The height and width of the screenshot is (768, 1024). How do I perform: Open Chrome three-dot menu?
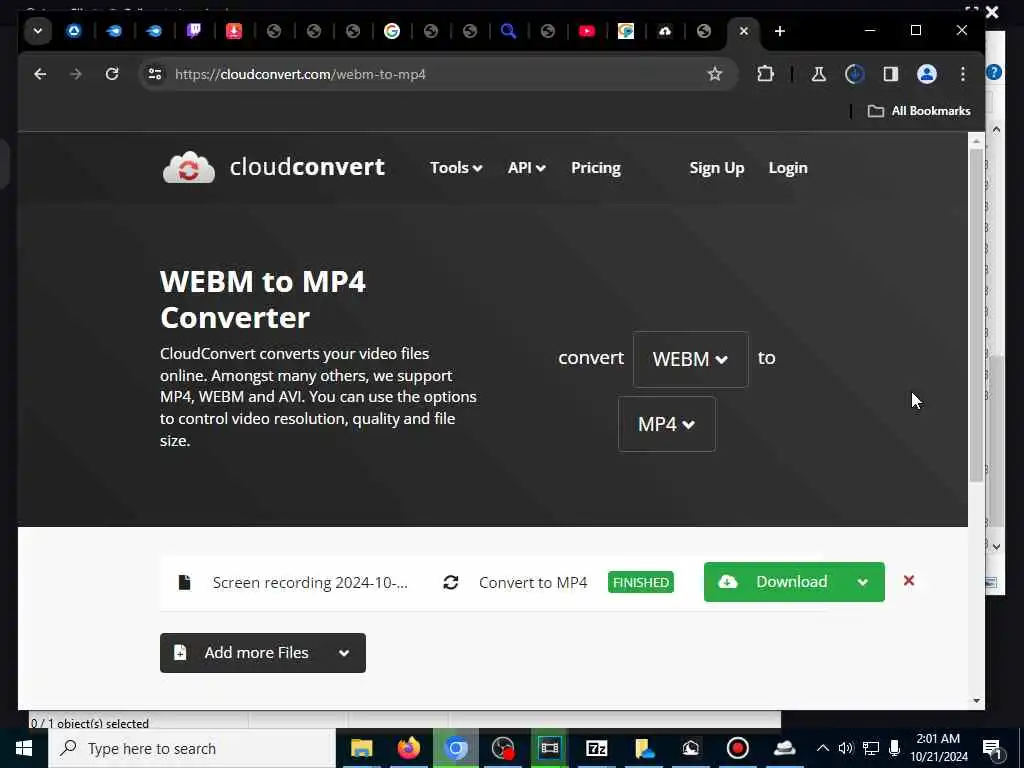click(963, 74)
